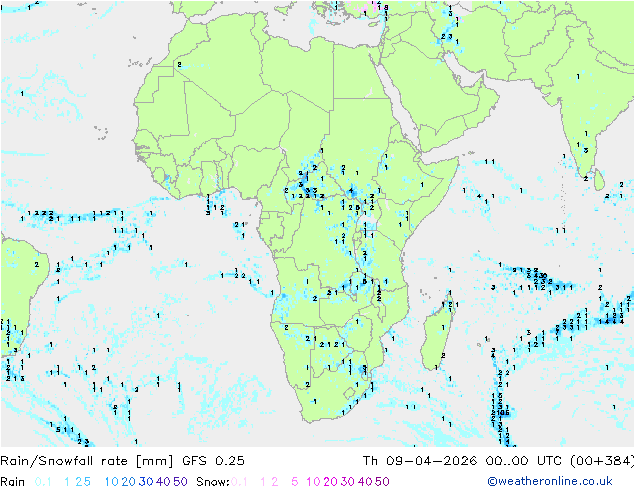Image resolution: width=634 pixels, height=490 pixels.
Task: Pick the Snow 30 legend value
Action: click(x=348, y=482)
